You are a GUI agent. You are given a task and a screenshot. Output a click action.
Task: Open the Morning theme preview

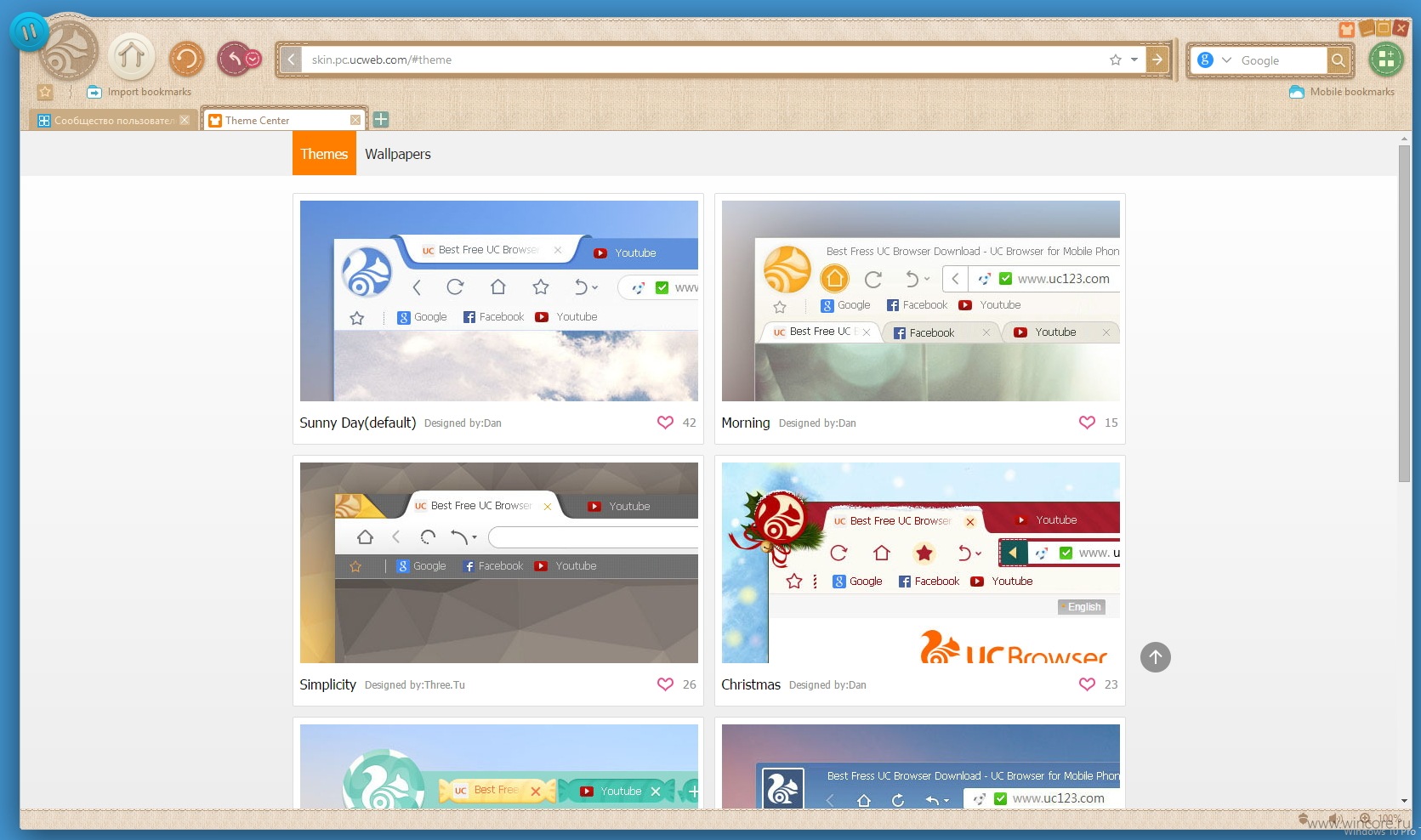click(x=921, y=301)
